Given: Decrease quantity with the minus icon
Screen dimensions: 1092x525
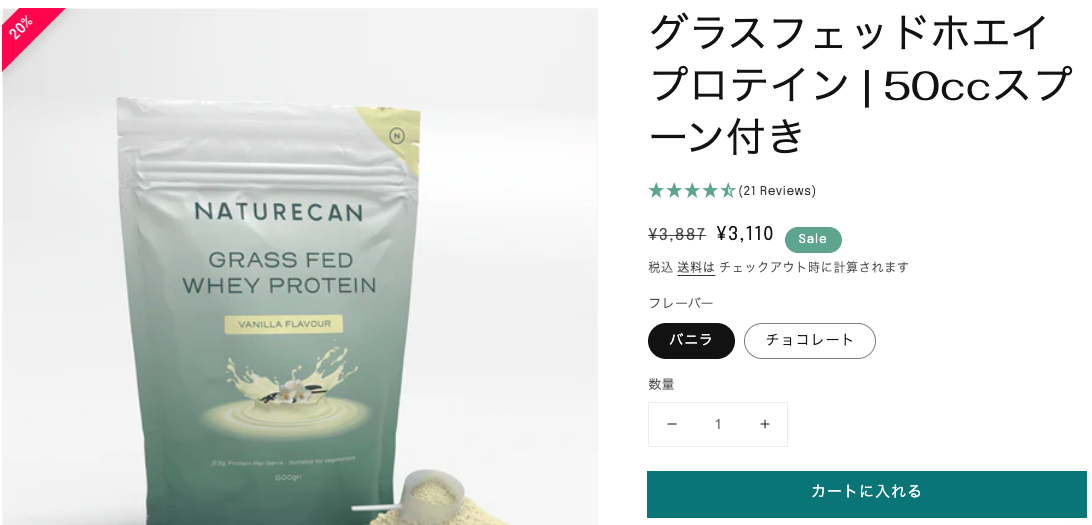Looking at the screenshot, I should pyautogui.click(x=671, y=424).
